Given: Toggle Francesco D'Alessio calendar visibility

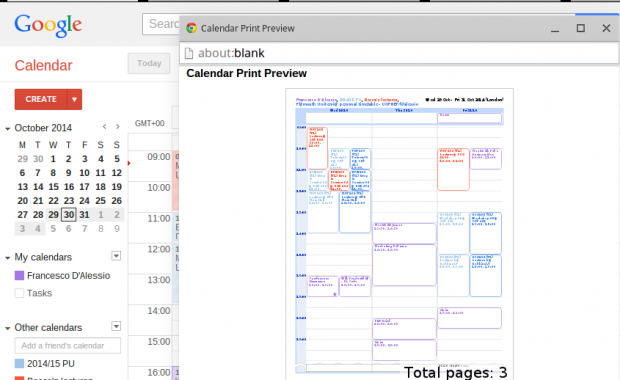Looking at the screenshot, I should click(19, 276).
